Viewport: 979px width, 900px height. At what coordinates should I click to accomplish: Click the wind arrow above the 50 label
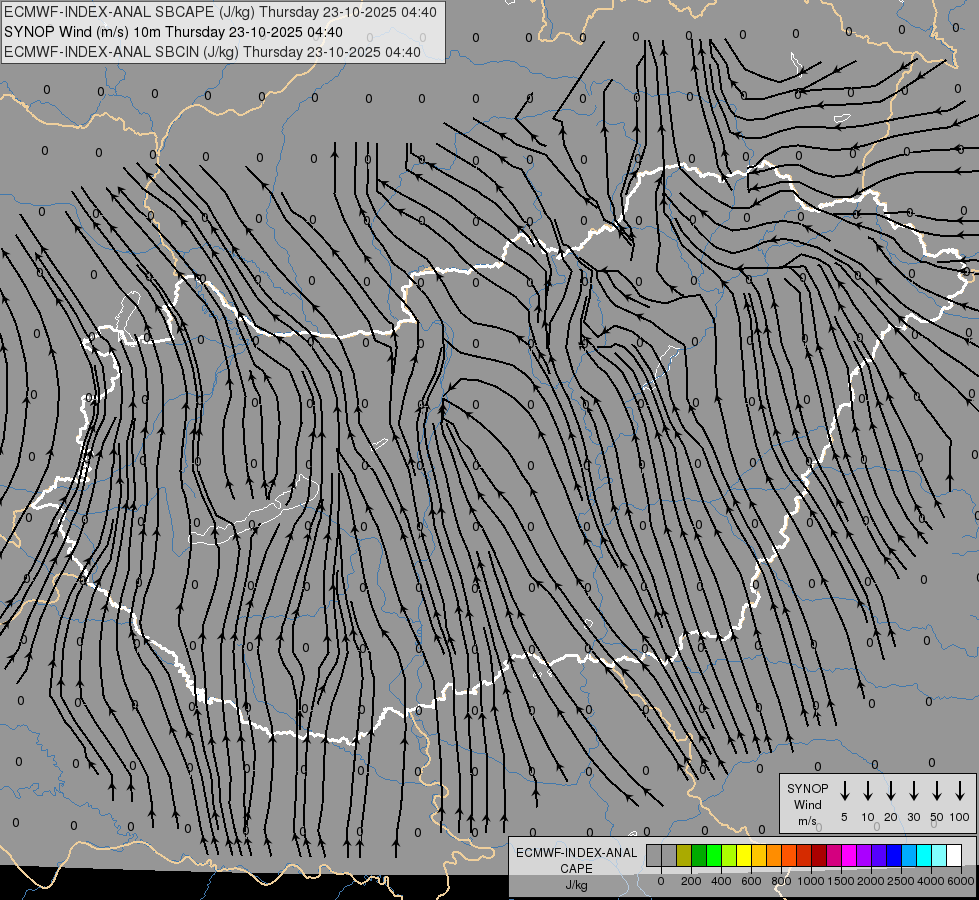click(937, 791)
